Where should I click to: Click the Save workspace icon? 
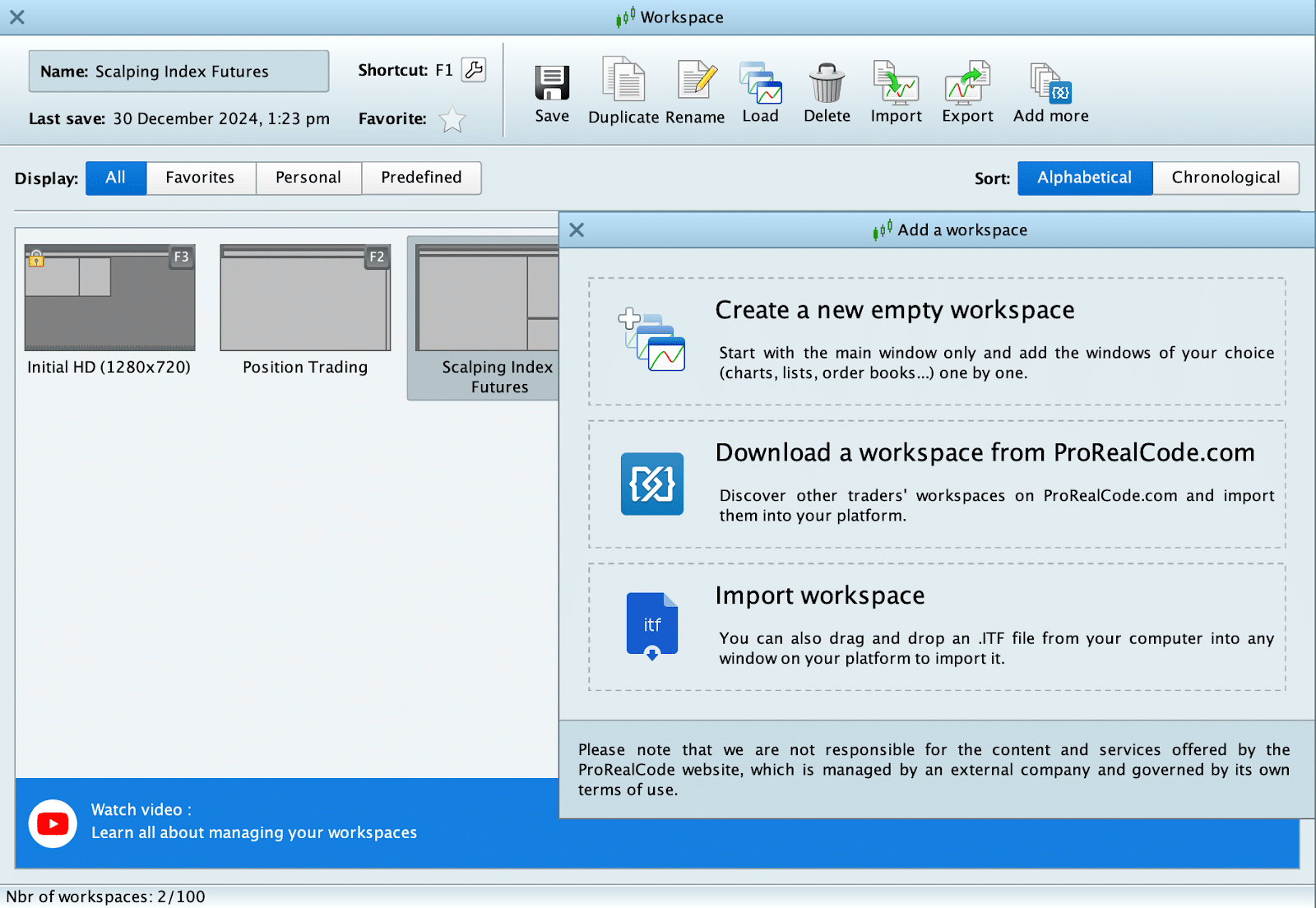point(552,84)
